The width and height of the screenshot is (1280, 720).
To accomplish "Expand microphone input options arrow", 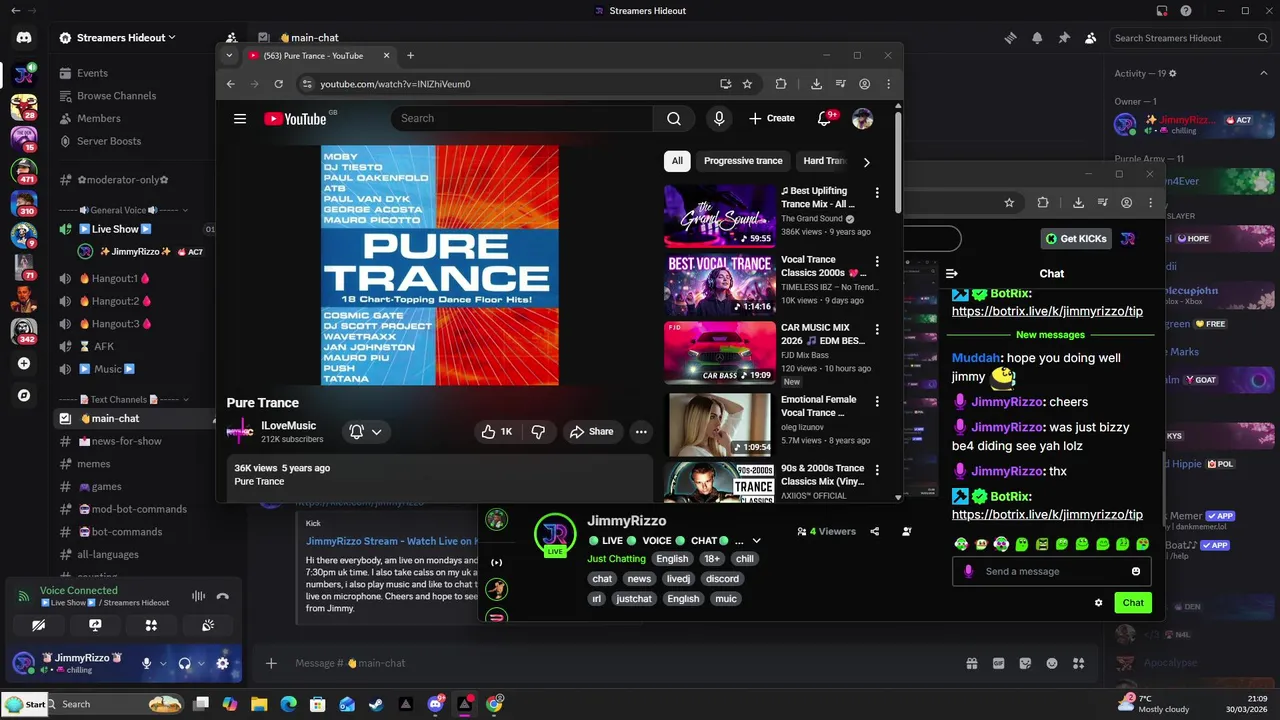I will coord(163,663).
